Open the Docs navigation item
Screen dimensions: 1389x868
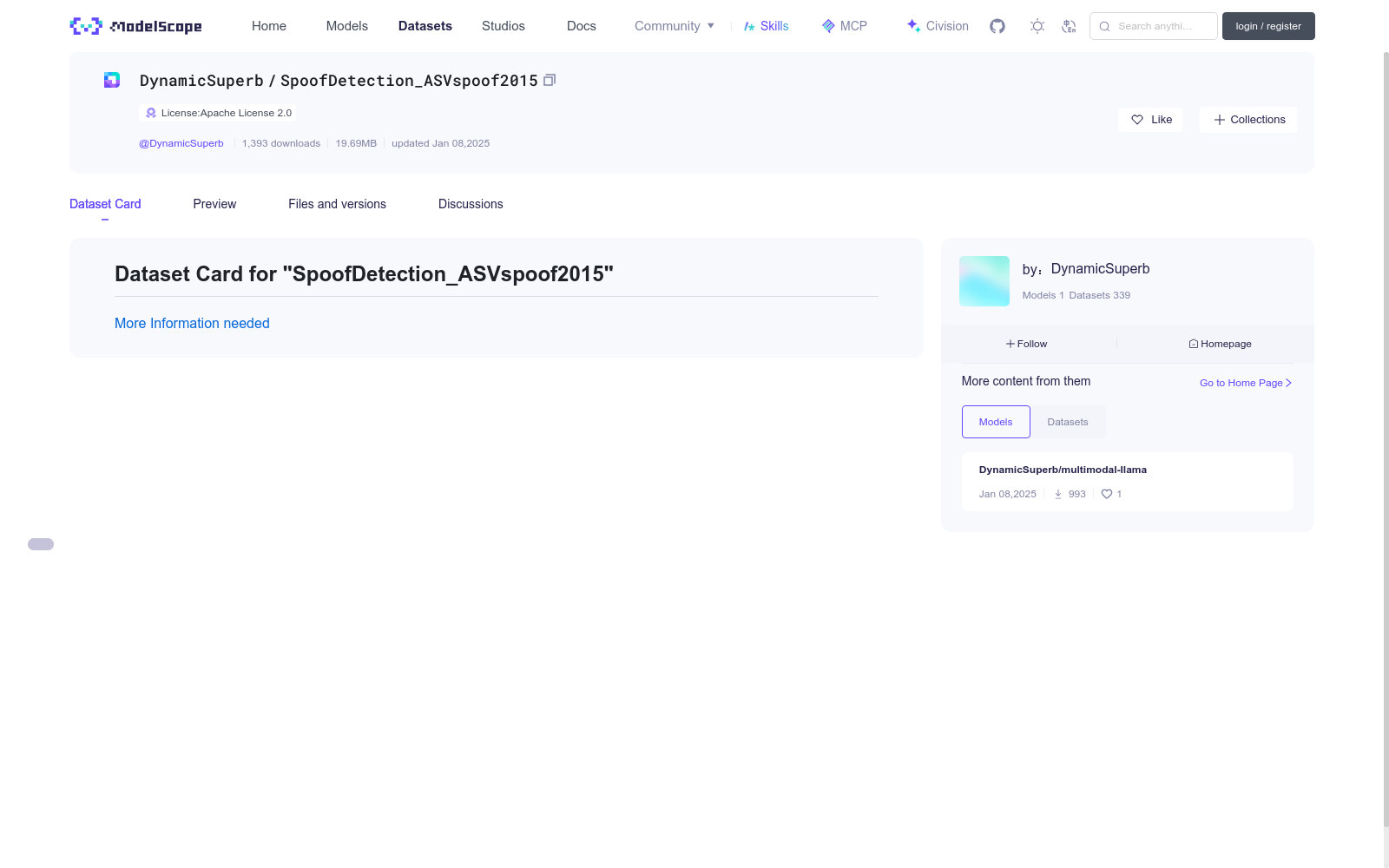pyautogui.click(x=582, y=26)
